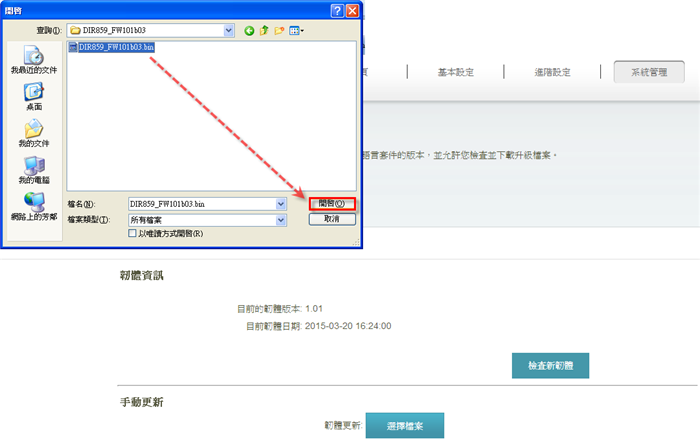Click the dialog Help question mark button
The image size is (700, 444).
click(335, 10)
